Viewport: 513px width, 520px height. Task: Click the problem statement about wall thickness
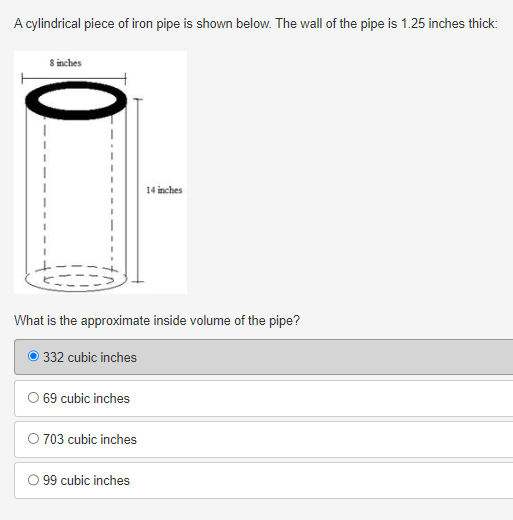pos(256,24)
